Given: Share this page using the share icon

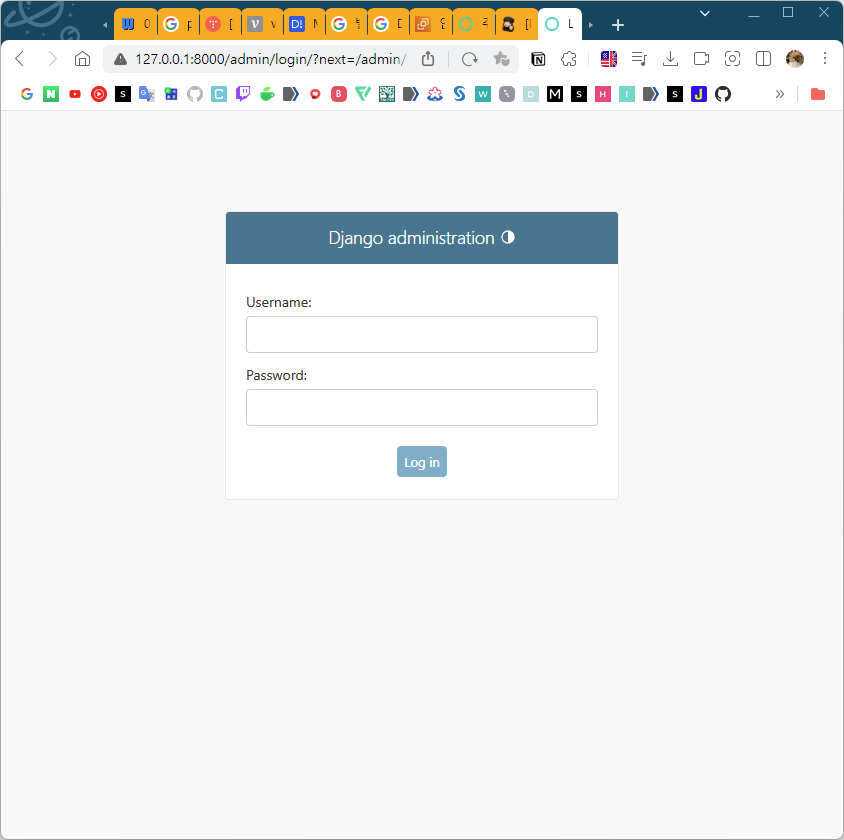Looking at the screenshot, I should click(428, 59).
